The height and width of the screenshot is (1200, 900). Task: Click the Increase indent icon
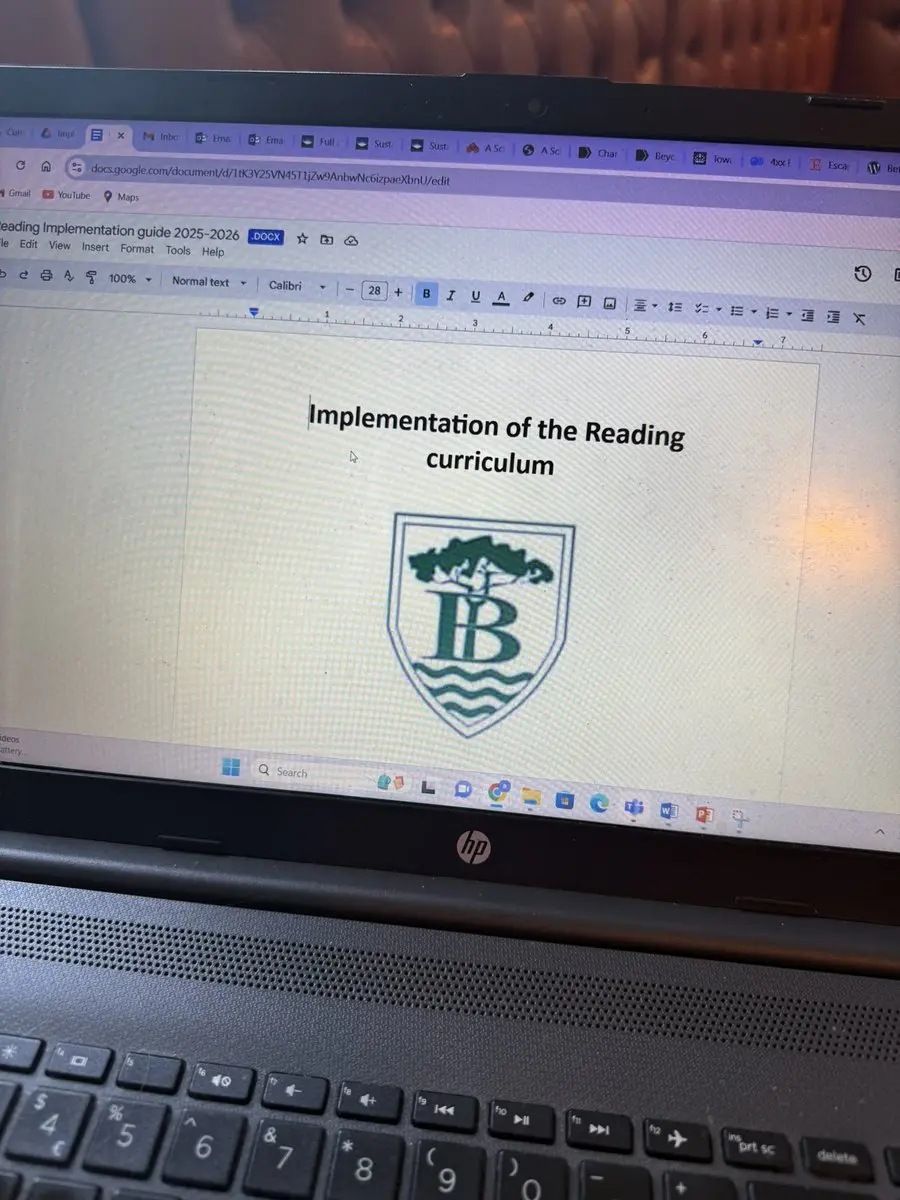click(x=833, y=317)
